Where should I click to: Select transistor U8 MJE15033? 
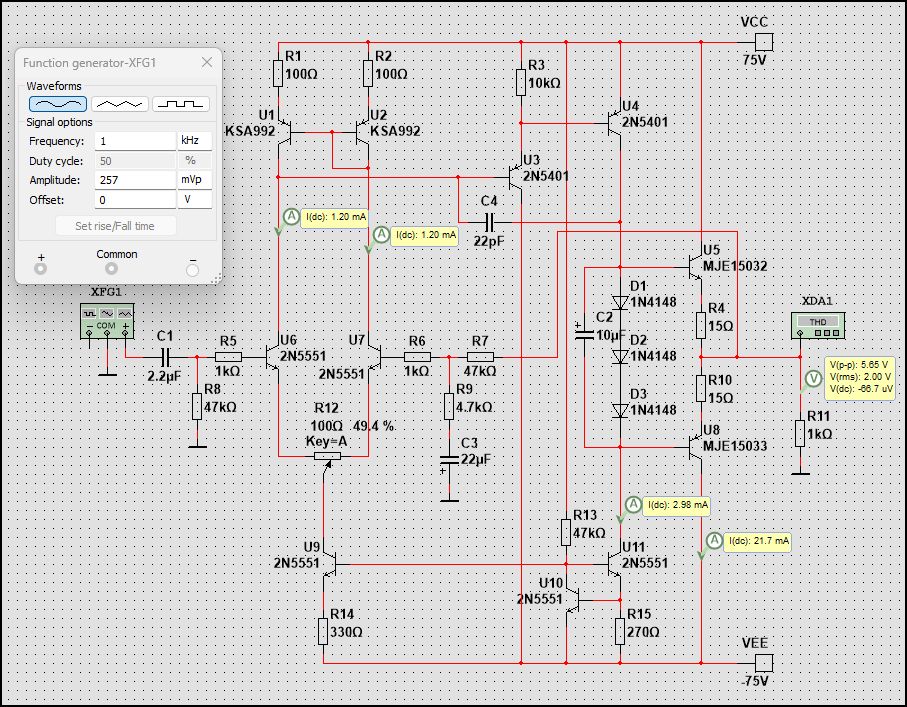695,447
